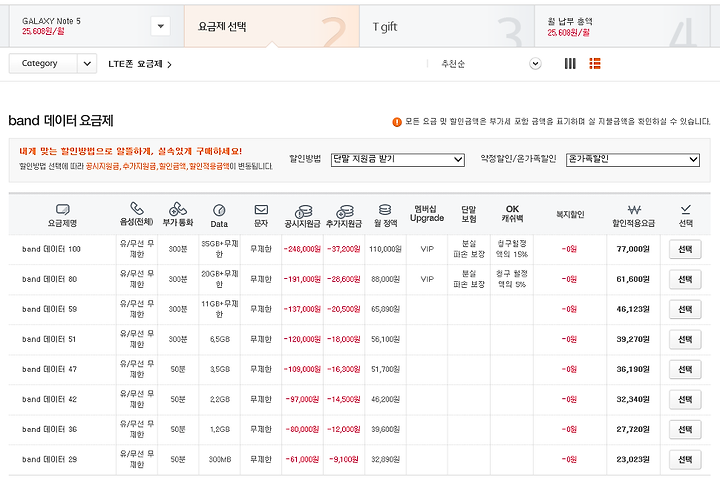
Task: Click the OK 캐쉬백 column header
Action: (512, 214)
